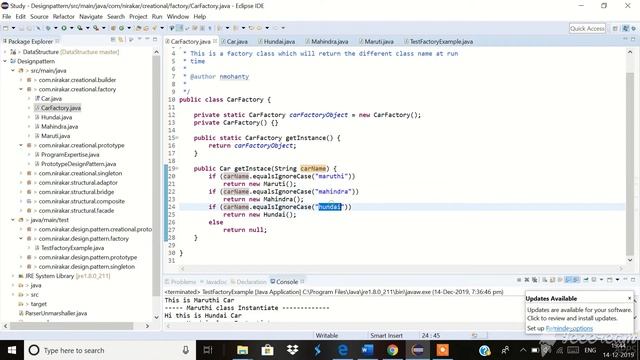
Task: Click the External Tools toolbar icon
Action: (96, 28)
